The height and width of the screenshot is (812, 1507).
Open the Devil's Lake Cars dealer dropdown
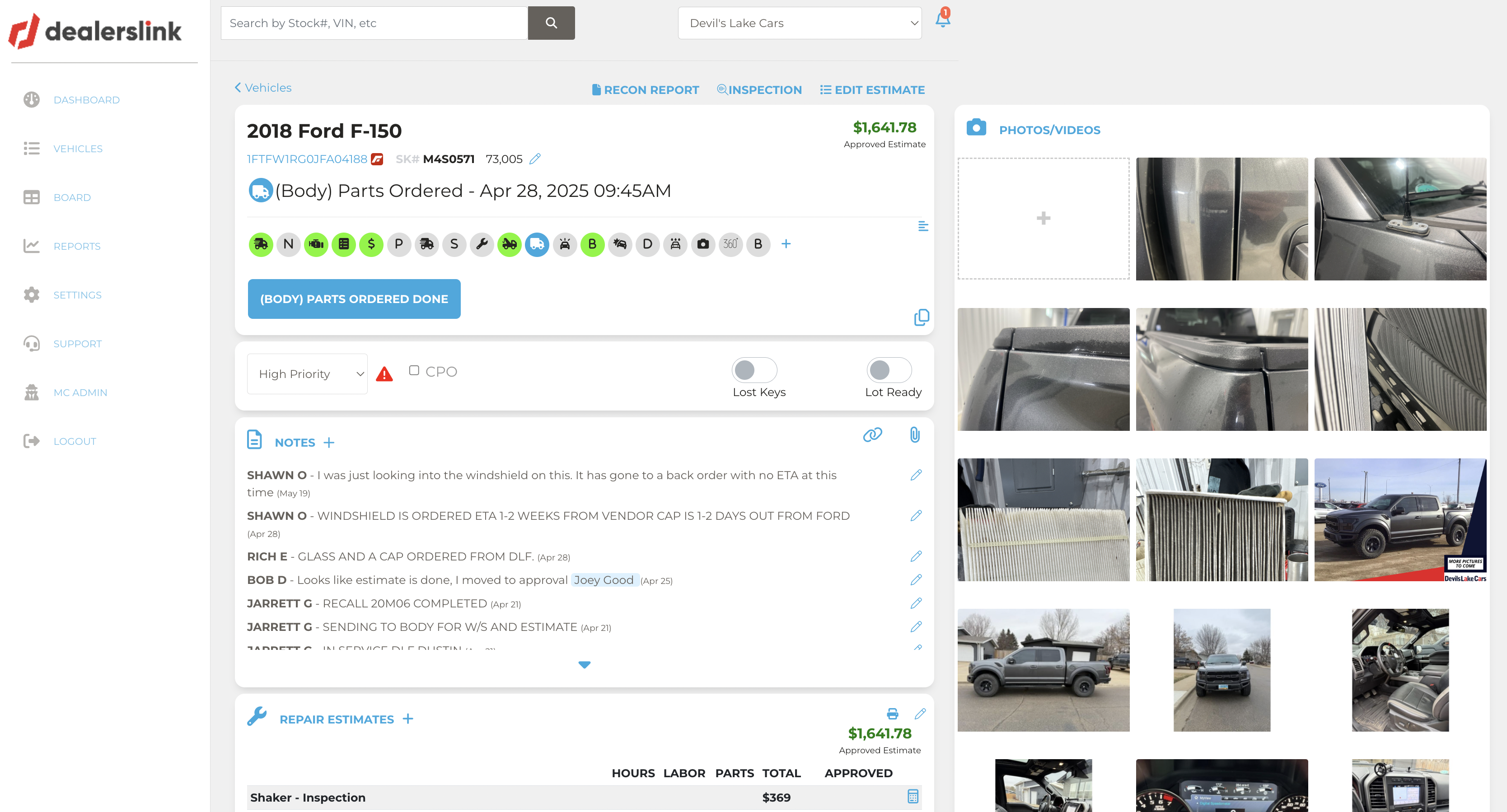(x=800, y=23)
